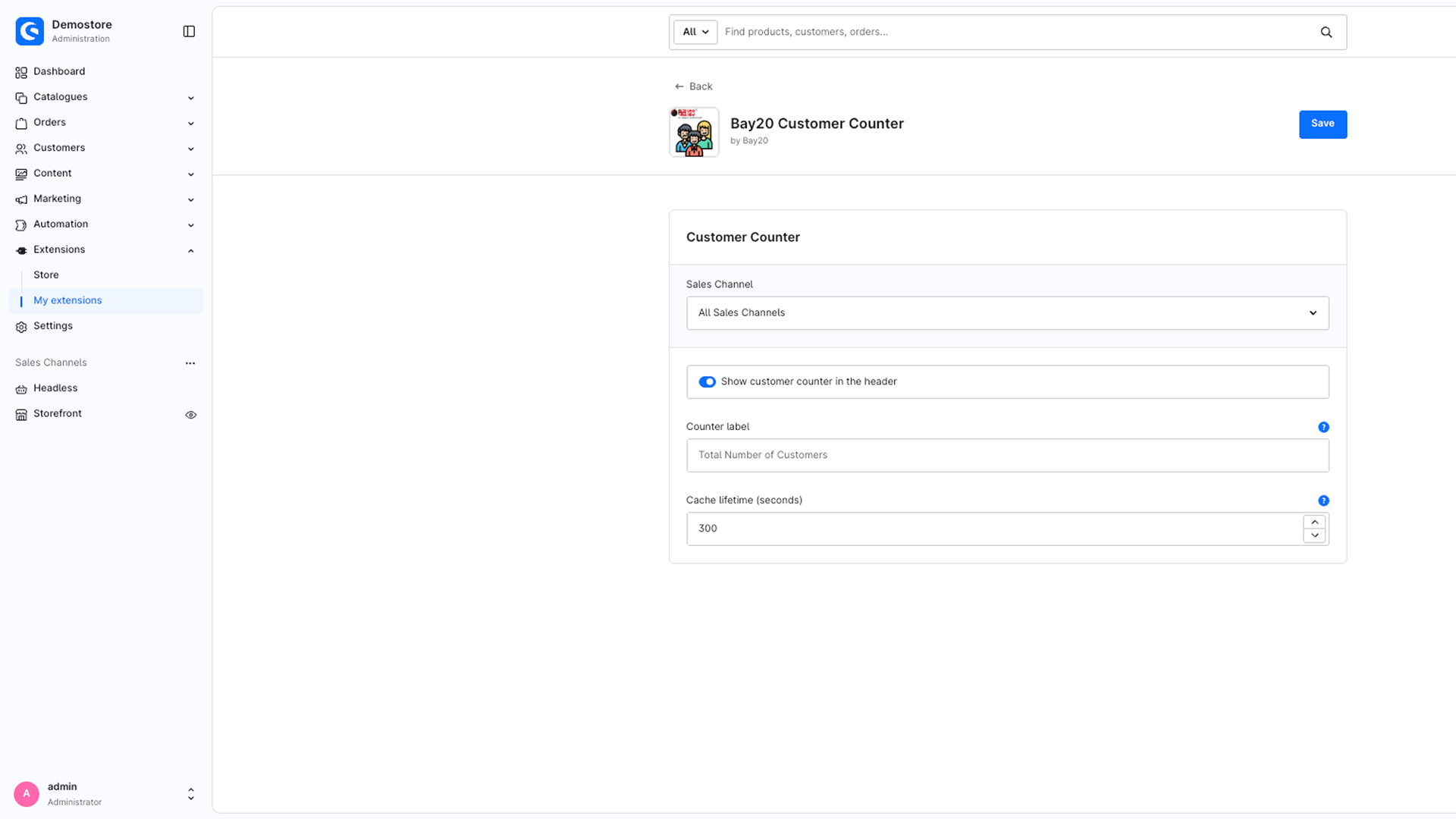This screenshot has width=1456, height=819.
Task: Open the Store extensions page
Action: coord(45,275)
